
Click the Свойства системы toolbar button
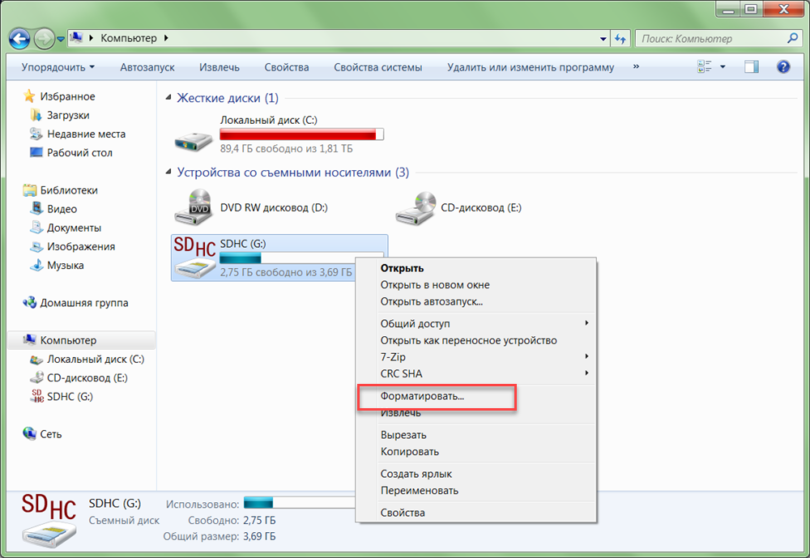[377, 67]
